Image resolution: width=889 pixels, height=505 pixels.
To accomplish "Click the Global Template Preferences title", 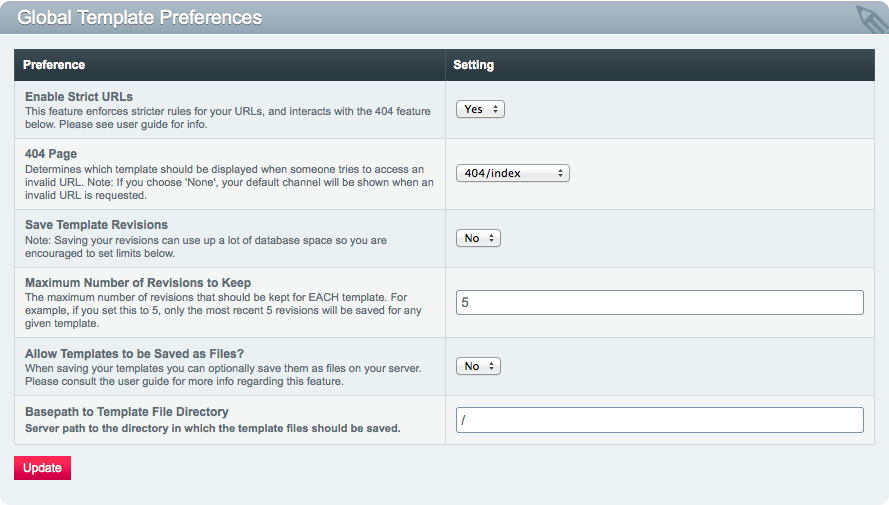I will pos(139,18).
